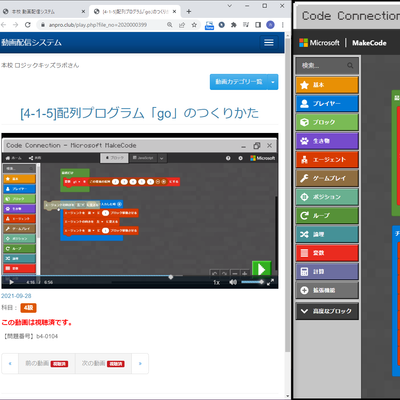Open Chrome three-dot menu
The width and height of the screenshot is (400, 400).
[283, 25]
